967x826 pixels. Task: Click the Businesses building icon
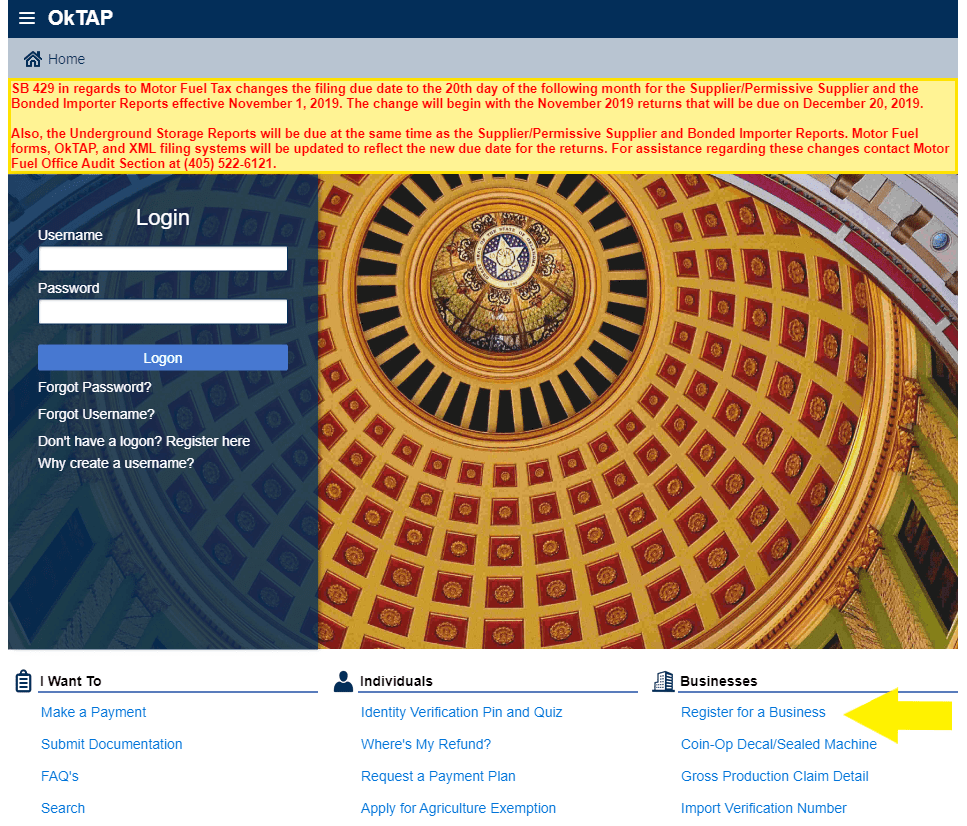click(x=663, y=681)
